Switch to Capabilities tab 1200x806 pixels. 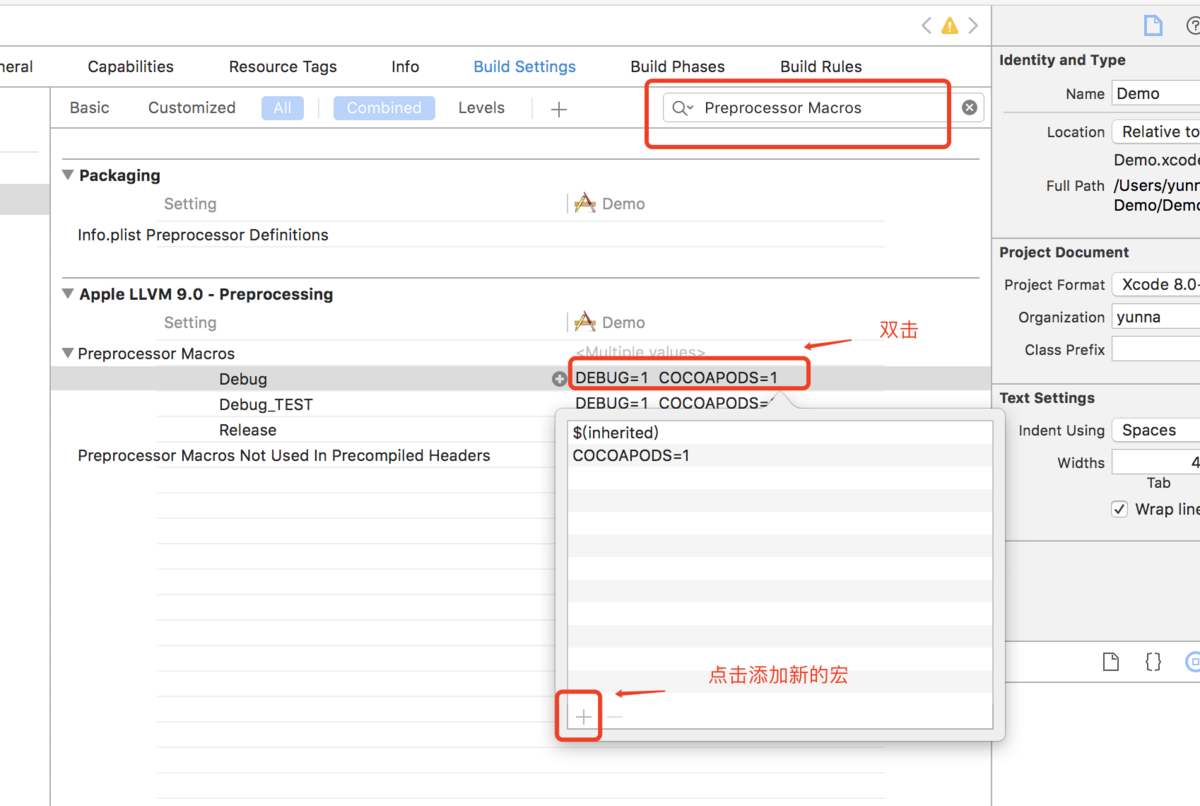point(131,67)
